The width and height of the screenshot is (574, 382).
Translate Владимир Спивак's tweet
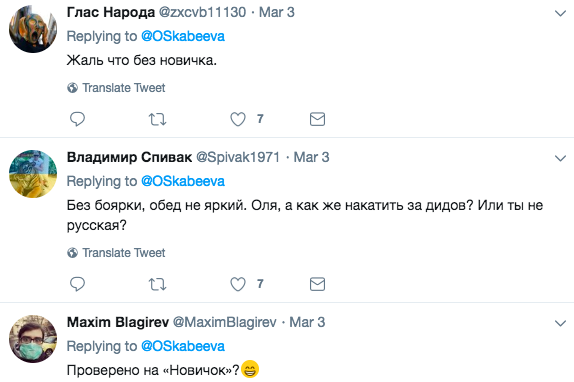(x=116, y=253)
